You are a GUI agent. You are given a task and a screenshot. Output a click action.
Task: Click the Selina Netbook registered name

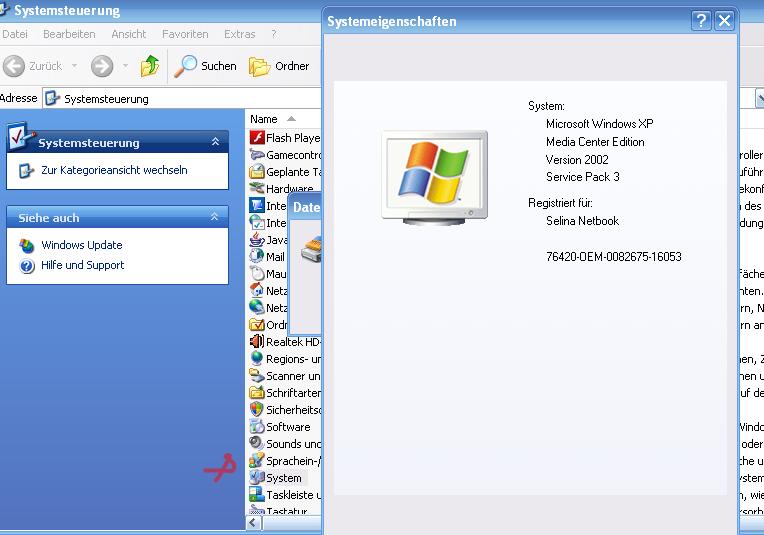(582, 221)
